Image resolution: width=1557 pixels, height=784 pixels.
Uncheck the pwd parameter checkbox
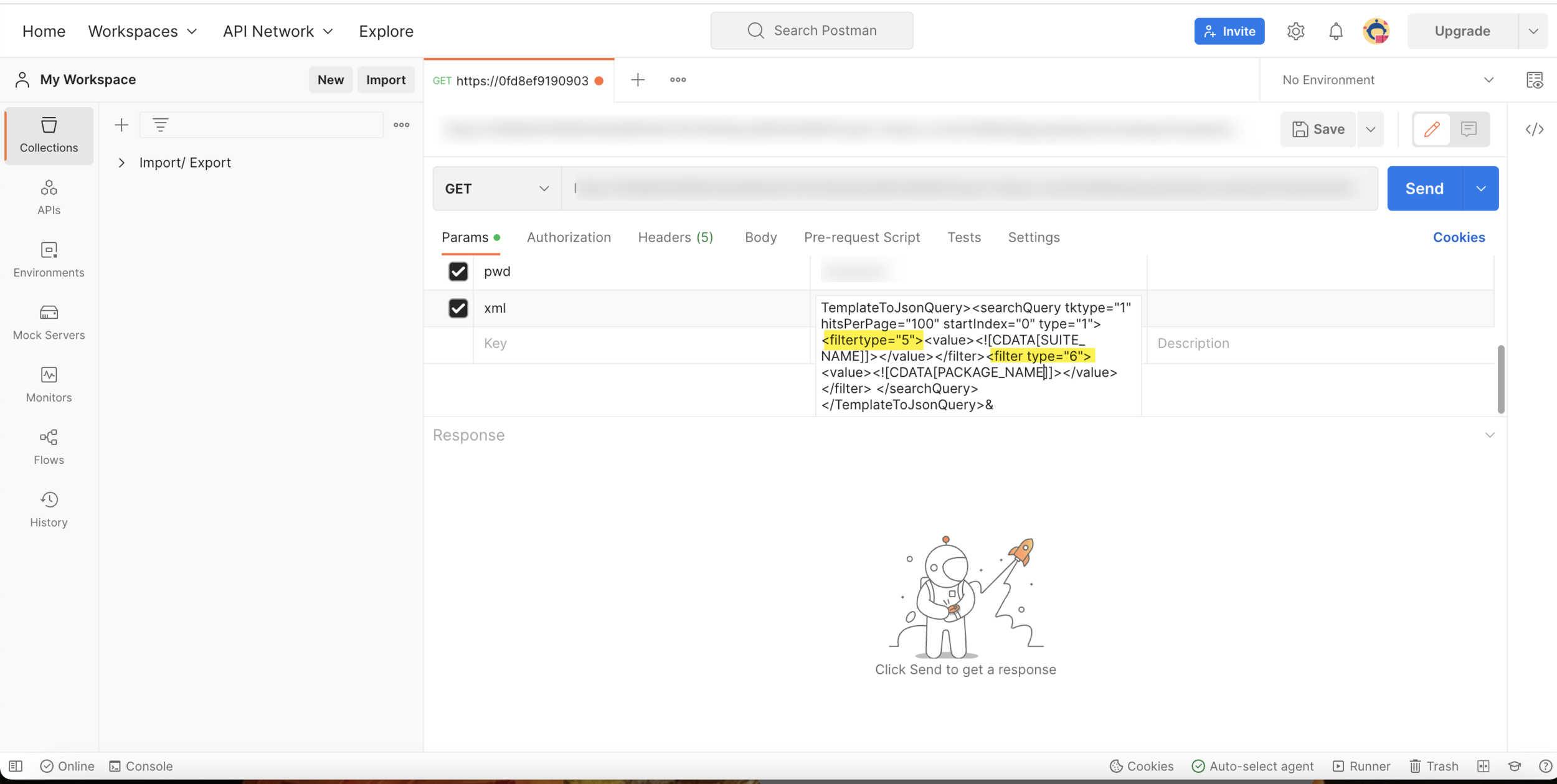tap(458, 272)
